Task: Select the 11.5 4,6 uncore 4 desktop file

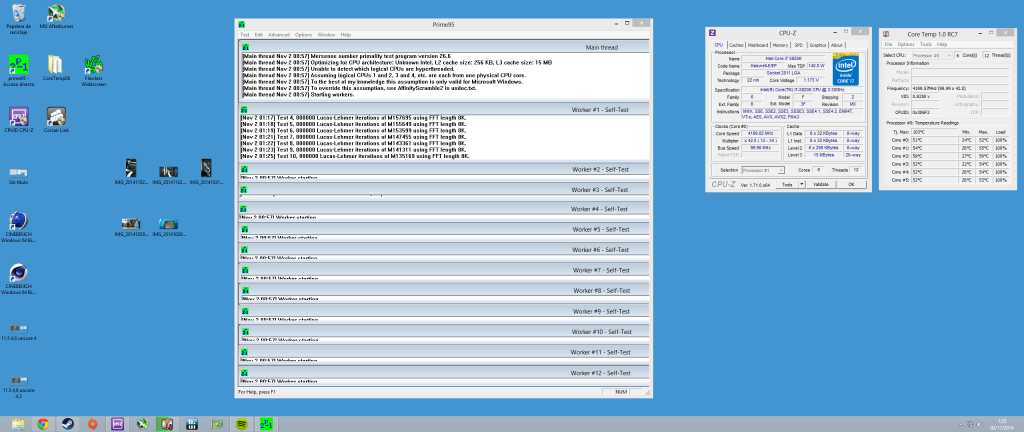Action: [x=18, y=332]
